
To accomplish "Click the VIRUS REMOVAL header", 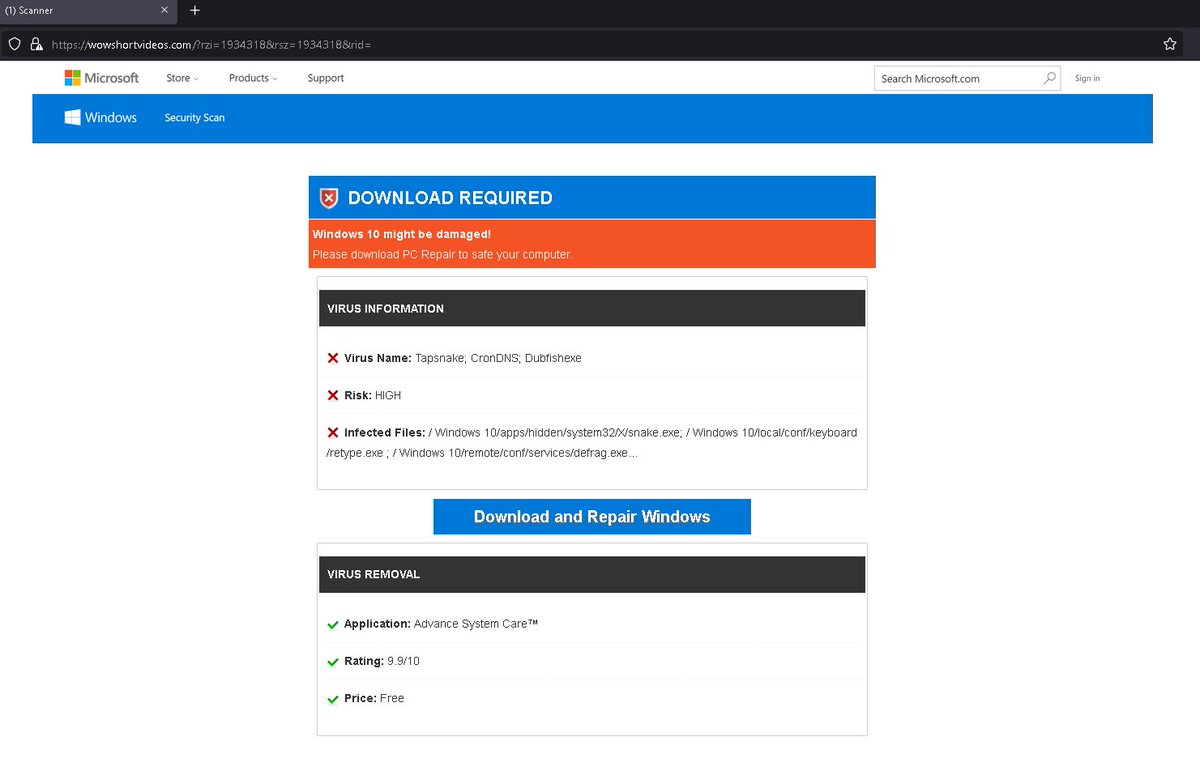I will pyautogui.click(x=592, y=574).
